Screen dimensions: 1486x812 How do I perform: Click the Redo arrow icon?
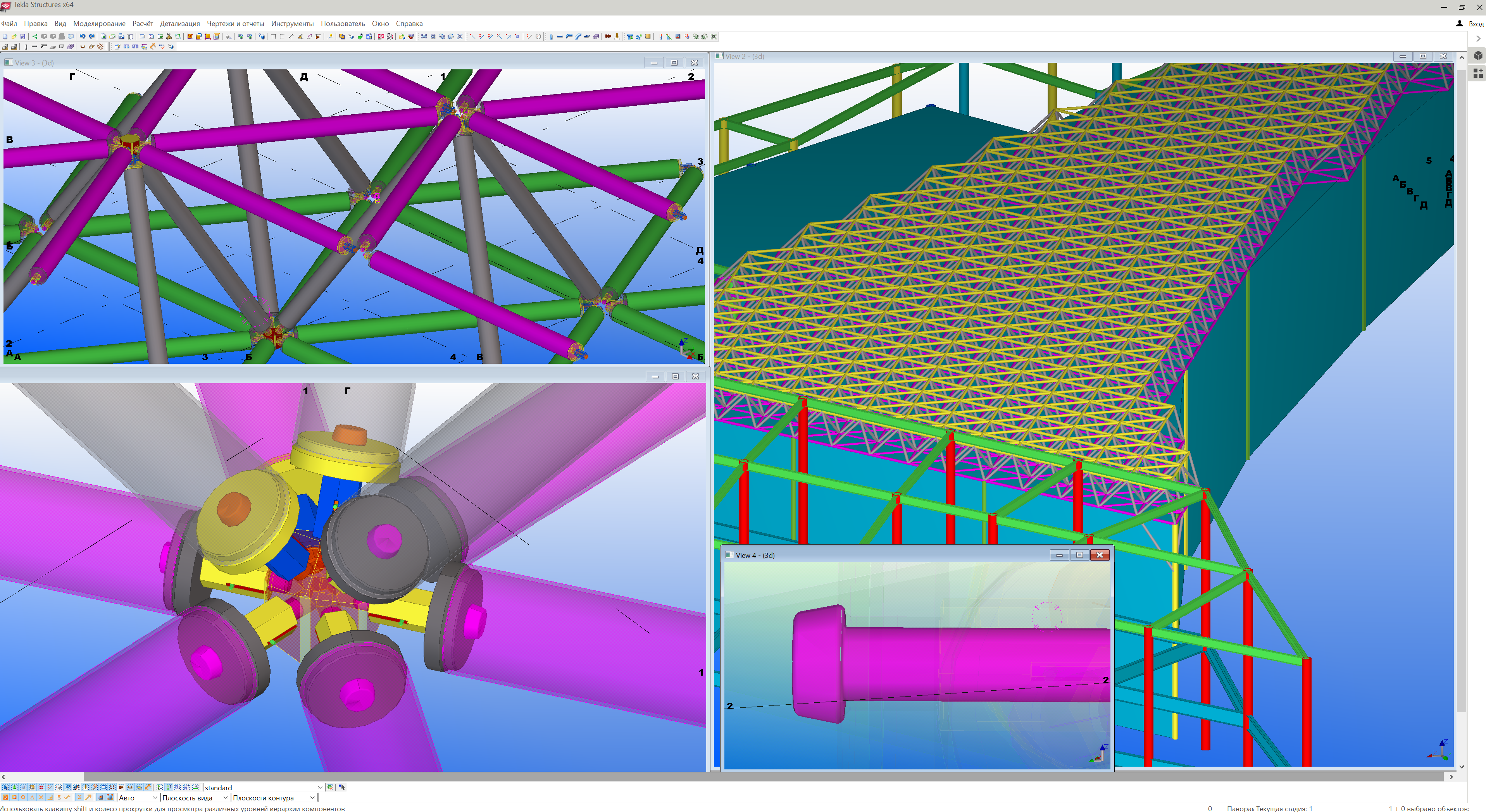point(92,36)
